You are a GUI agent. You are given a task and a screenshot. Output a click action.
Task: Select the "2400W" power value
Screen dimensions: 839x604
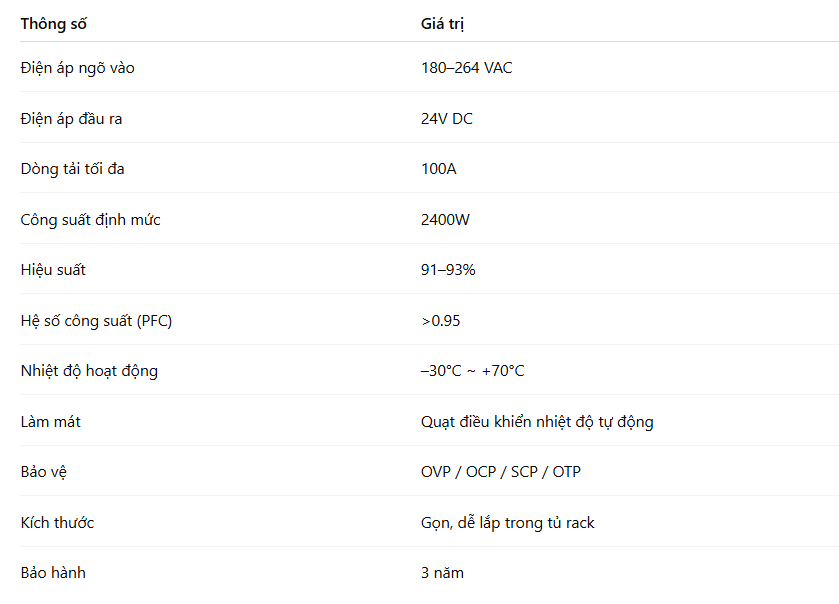pos(445,220)
